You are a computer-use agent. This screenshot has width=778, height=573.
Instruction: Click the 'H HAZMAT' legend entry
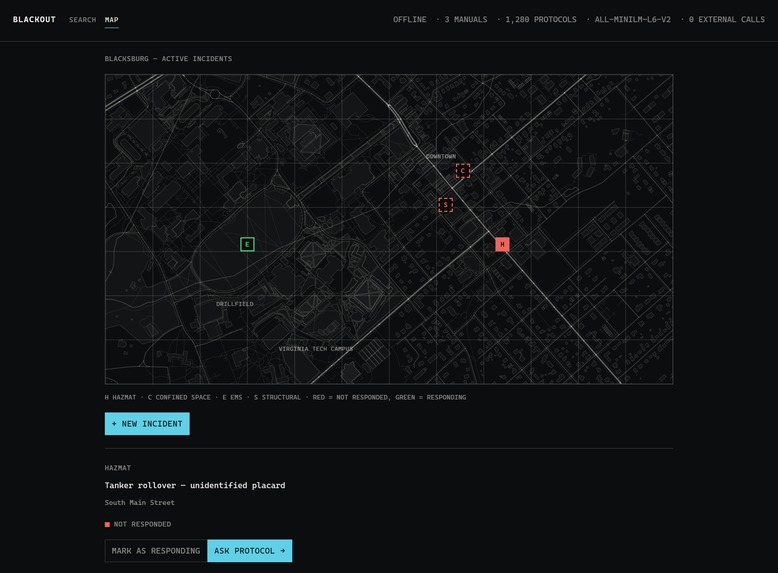tap(120, 397)
